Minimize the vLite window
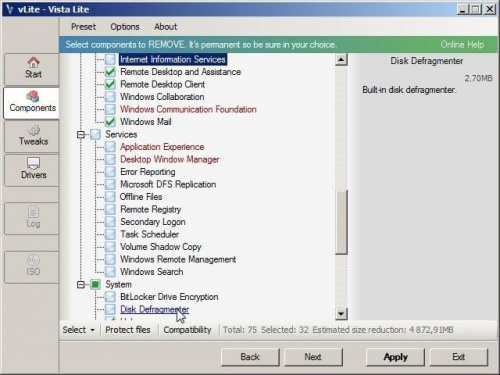Image resolution: width=500 pixels, height=375 pixels. (462, 9)
